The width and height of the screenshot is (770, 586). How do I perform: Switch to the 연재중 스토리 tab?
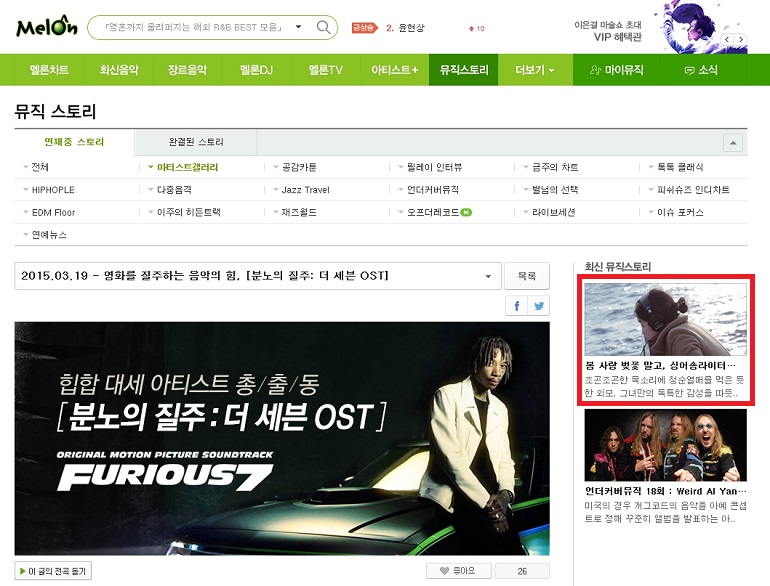(x=74, y=142)
